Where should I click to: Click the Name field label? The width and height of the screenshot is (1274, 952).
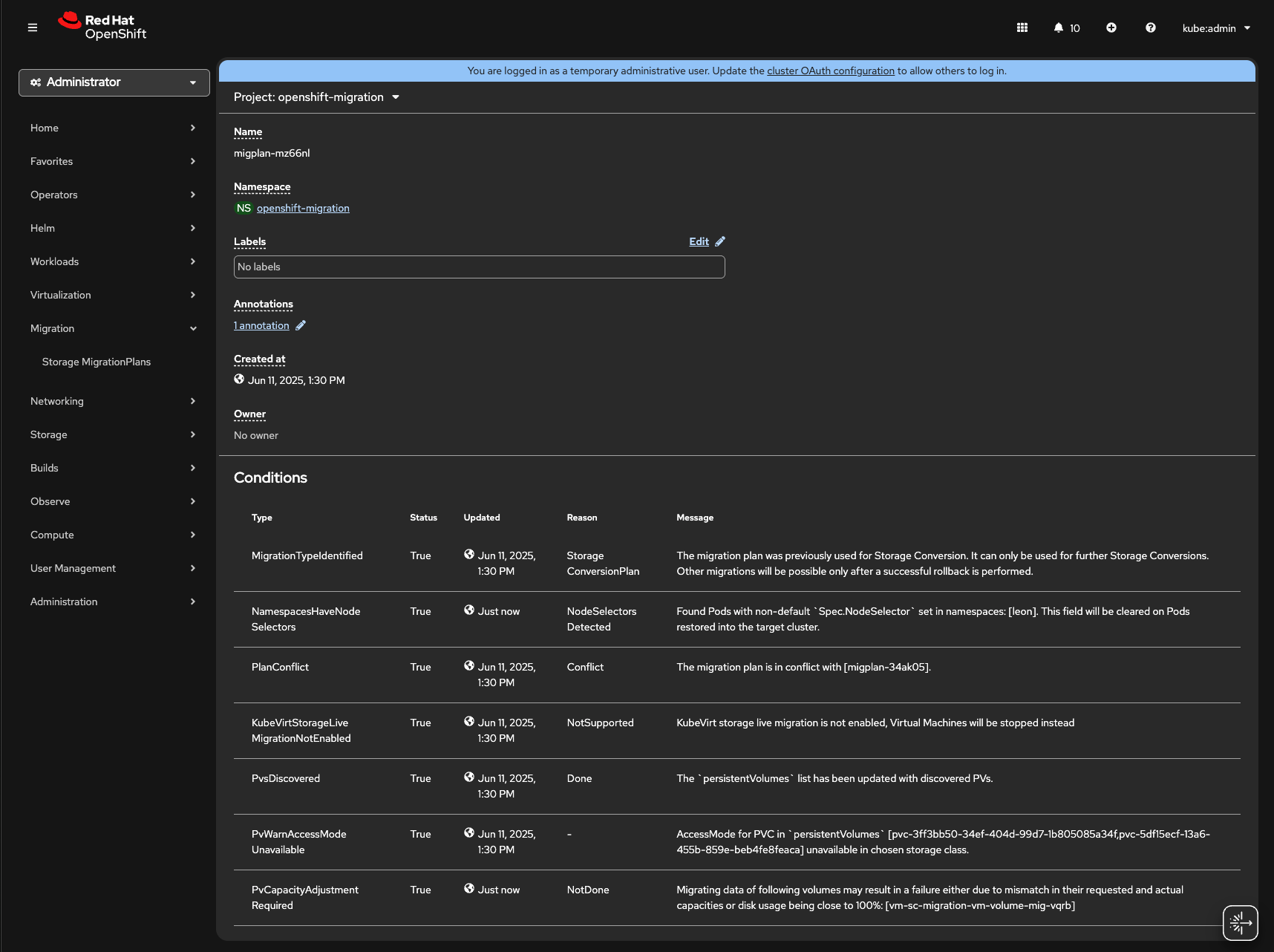tap(248, 131)
